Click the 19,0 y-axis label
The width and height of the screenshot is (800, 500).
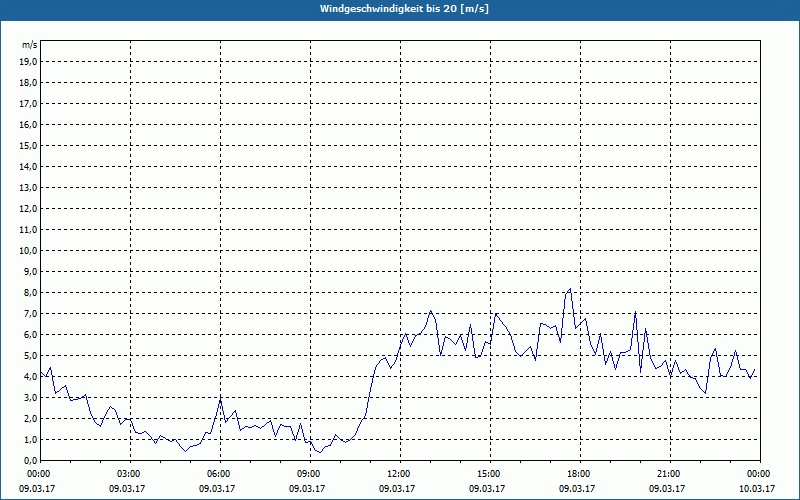pos(28,62)
